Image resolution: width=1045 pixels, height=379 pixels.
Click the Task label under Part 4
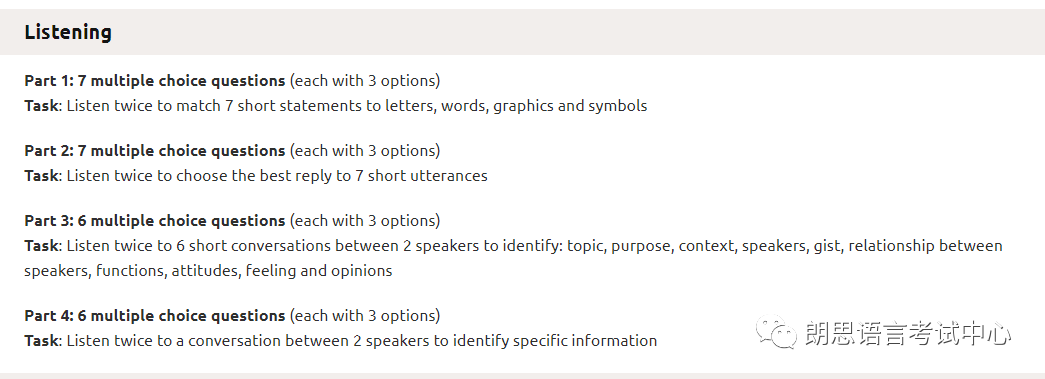pos(41,341)
